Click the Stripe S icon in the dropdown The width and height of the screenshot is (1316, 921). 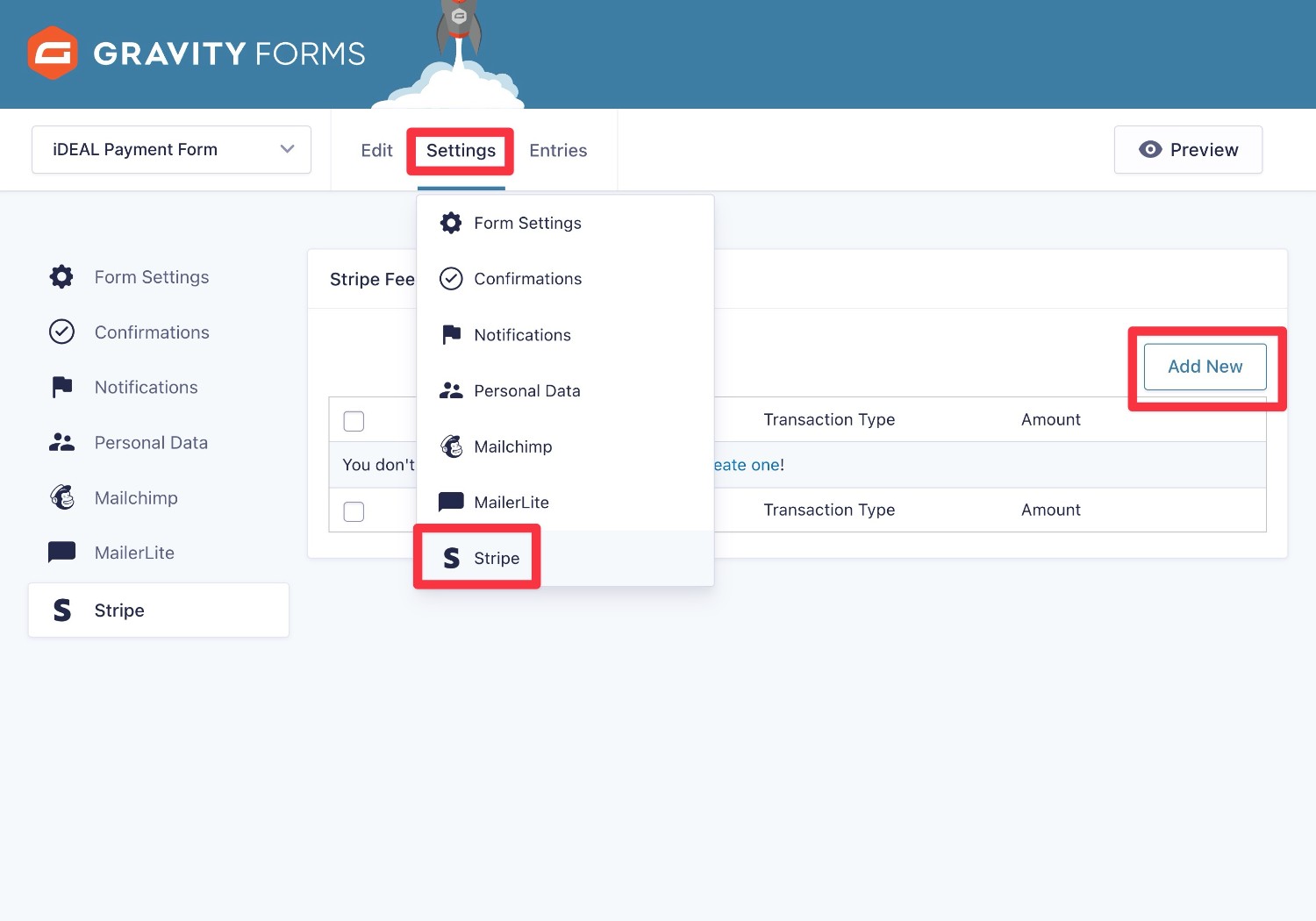451,558
